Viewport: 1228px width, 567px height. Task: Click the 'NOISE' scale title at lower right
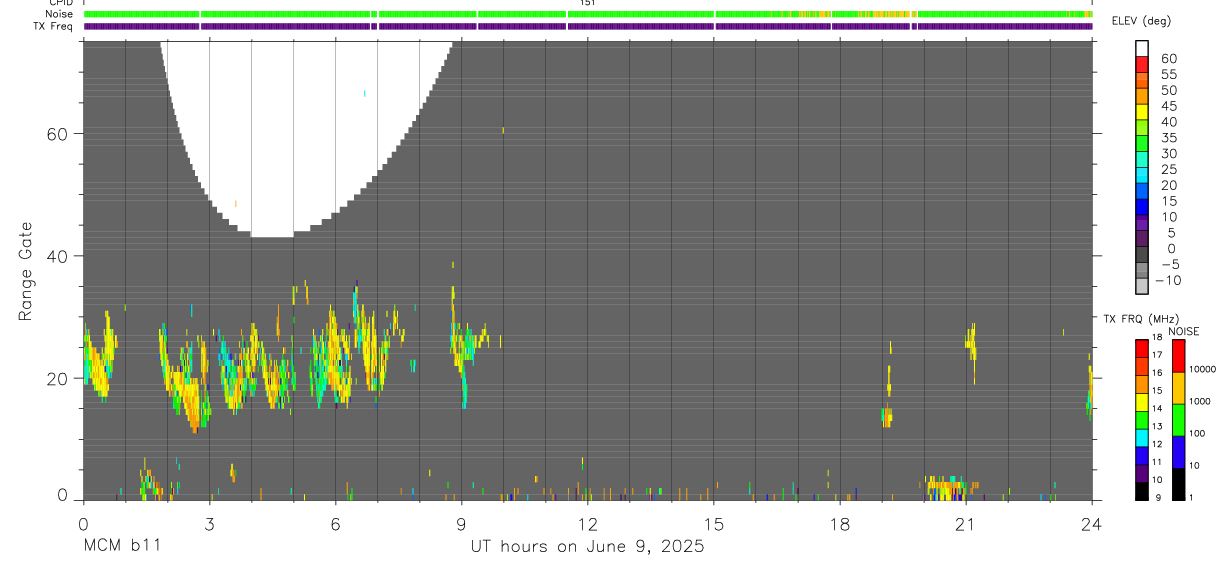[1183, 331]
